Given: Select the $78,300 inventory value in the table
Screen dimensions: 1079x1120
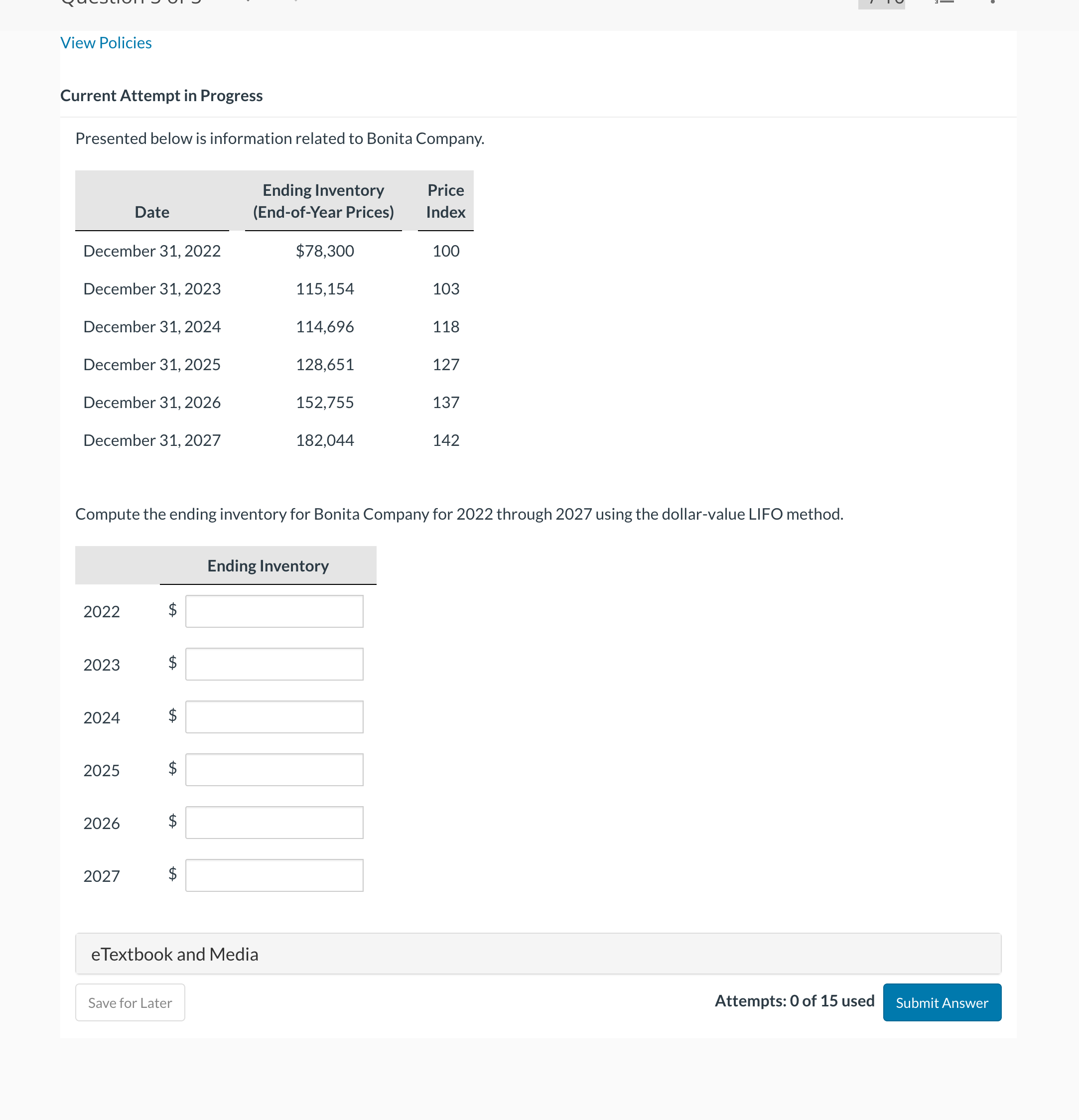Looking at the screenshot, I should 324,250.
